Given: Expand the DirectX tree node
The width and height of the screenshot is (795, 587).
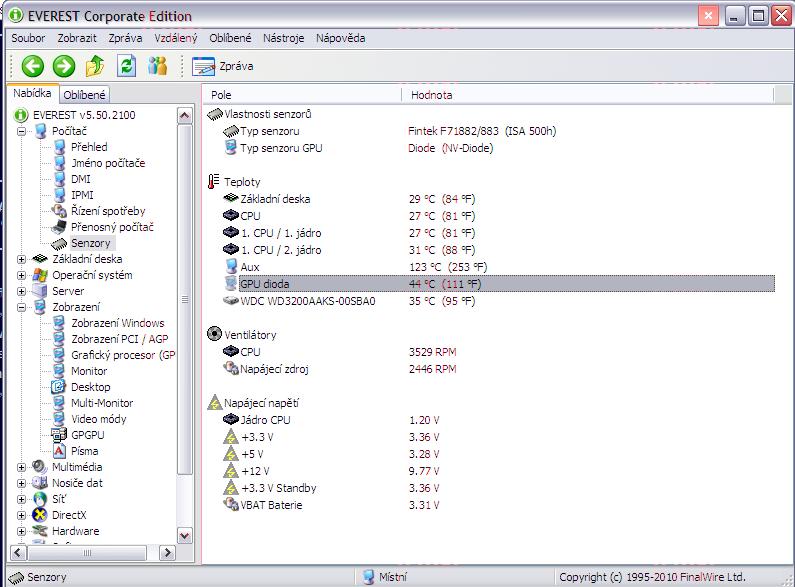Looking at the screenshot, I should [x=21, y=515].
